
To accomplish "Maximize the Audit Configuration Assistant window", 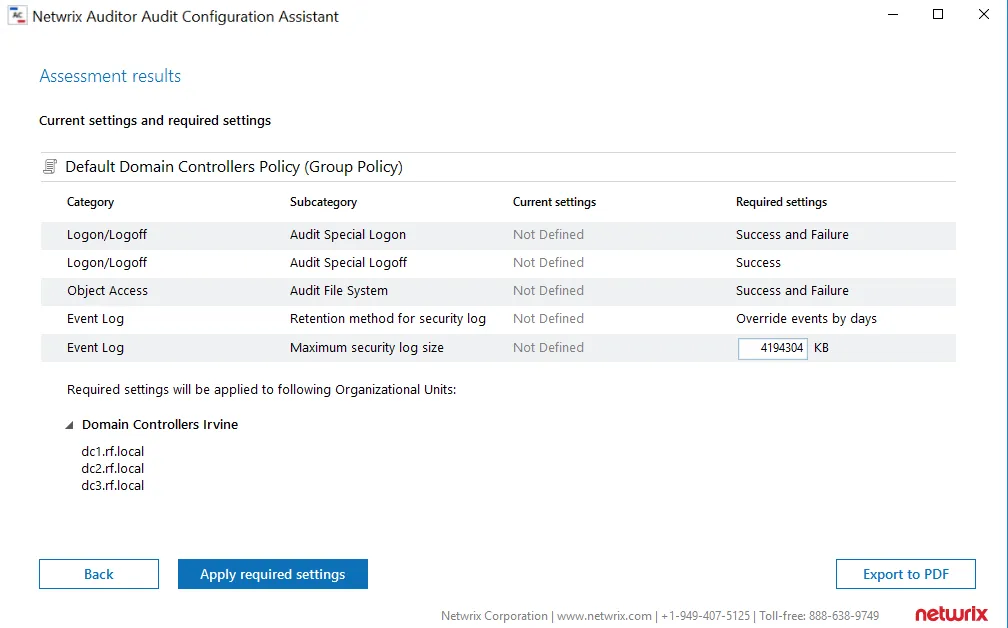I will tap(938, 14).
